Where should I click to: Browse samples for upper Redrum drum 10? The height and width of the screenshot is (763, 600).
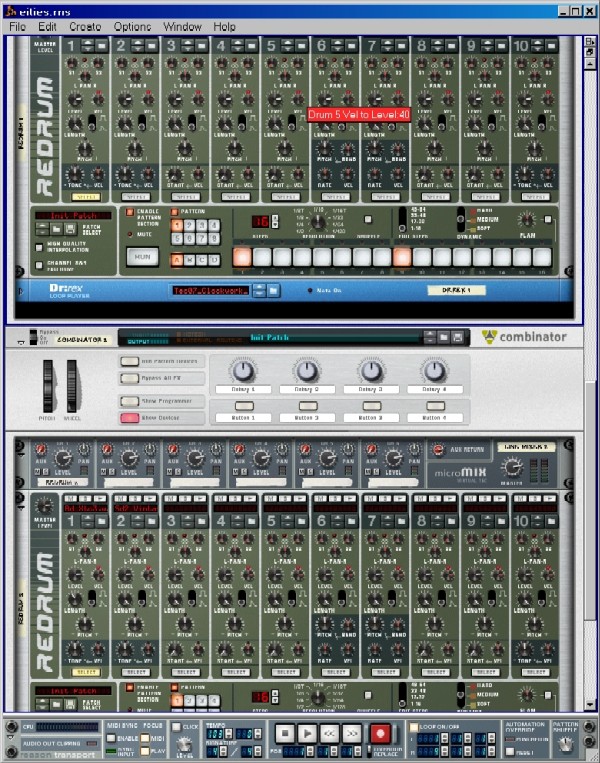(x=551, y=46)
